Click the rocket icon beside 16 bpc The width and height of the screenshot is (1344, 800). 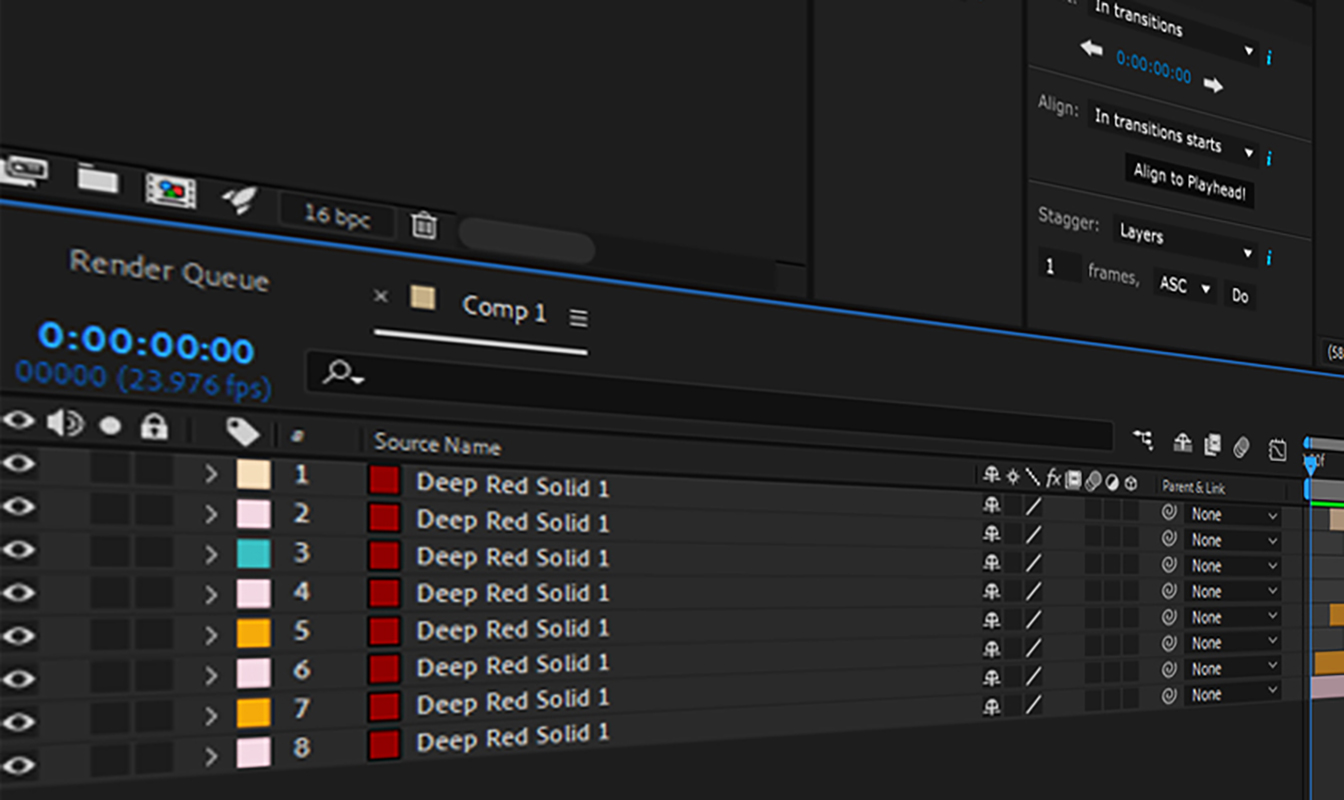click(x=239, y=200)
